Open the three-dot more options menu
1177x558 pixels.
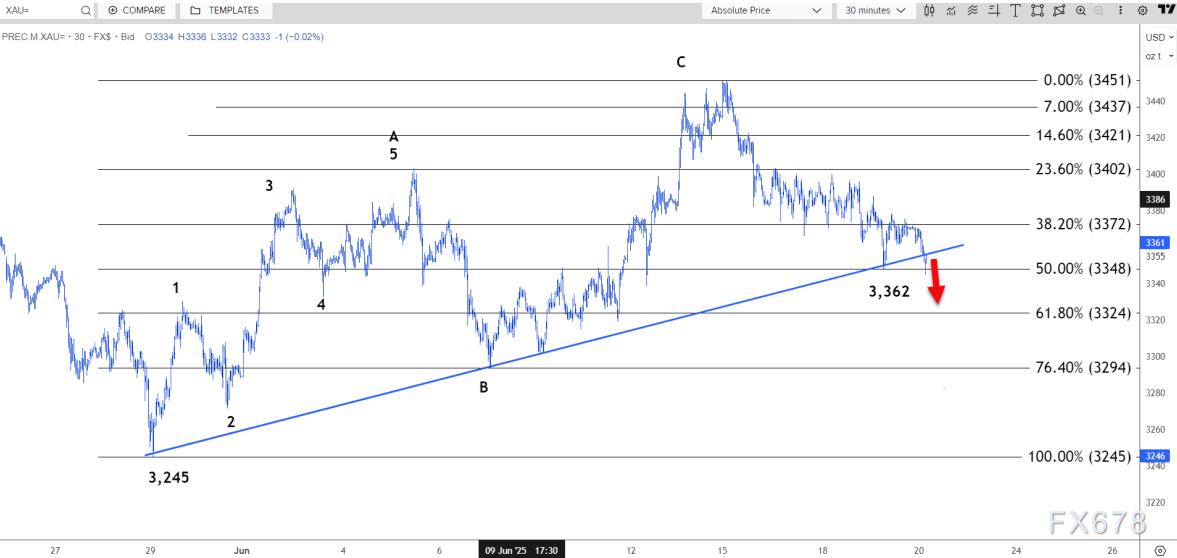(x=1121, y=10)
